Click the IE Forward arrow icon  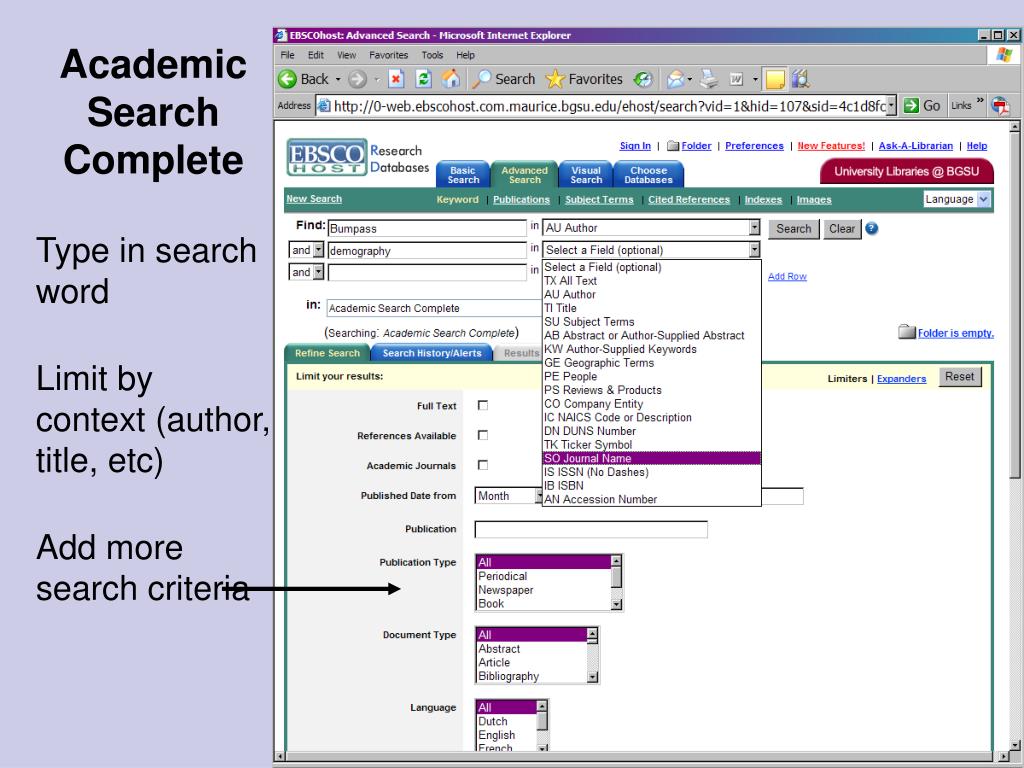point(357,80)
